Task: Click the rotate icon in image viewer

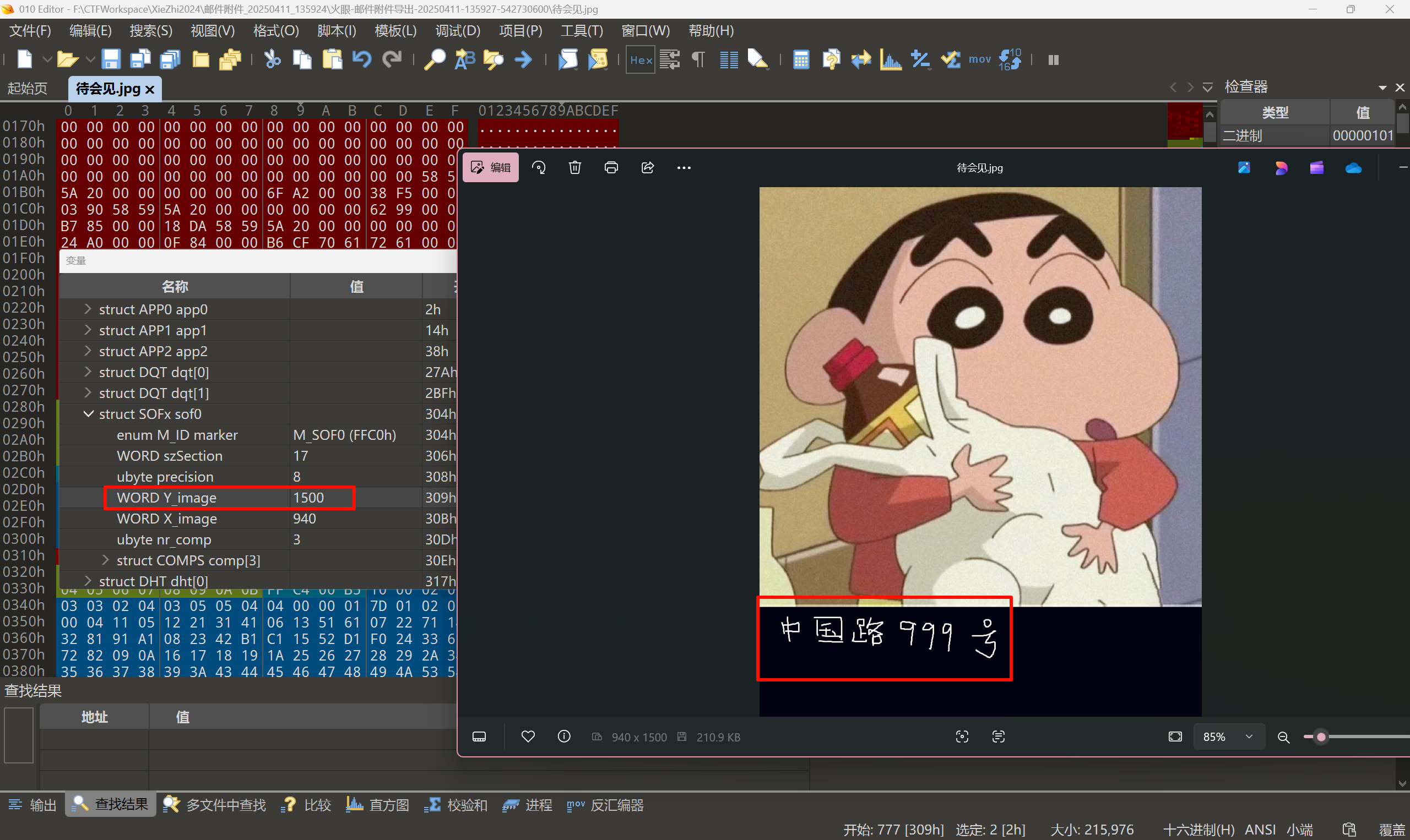Action: click(x=539, y=167)
